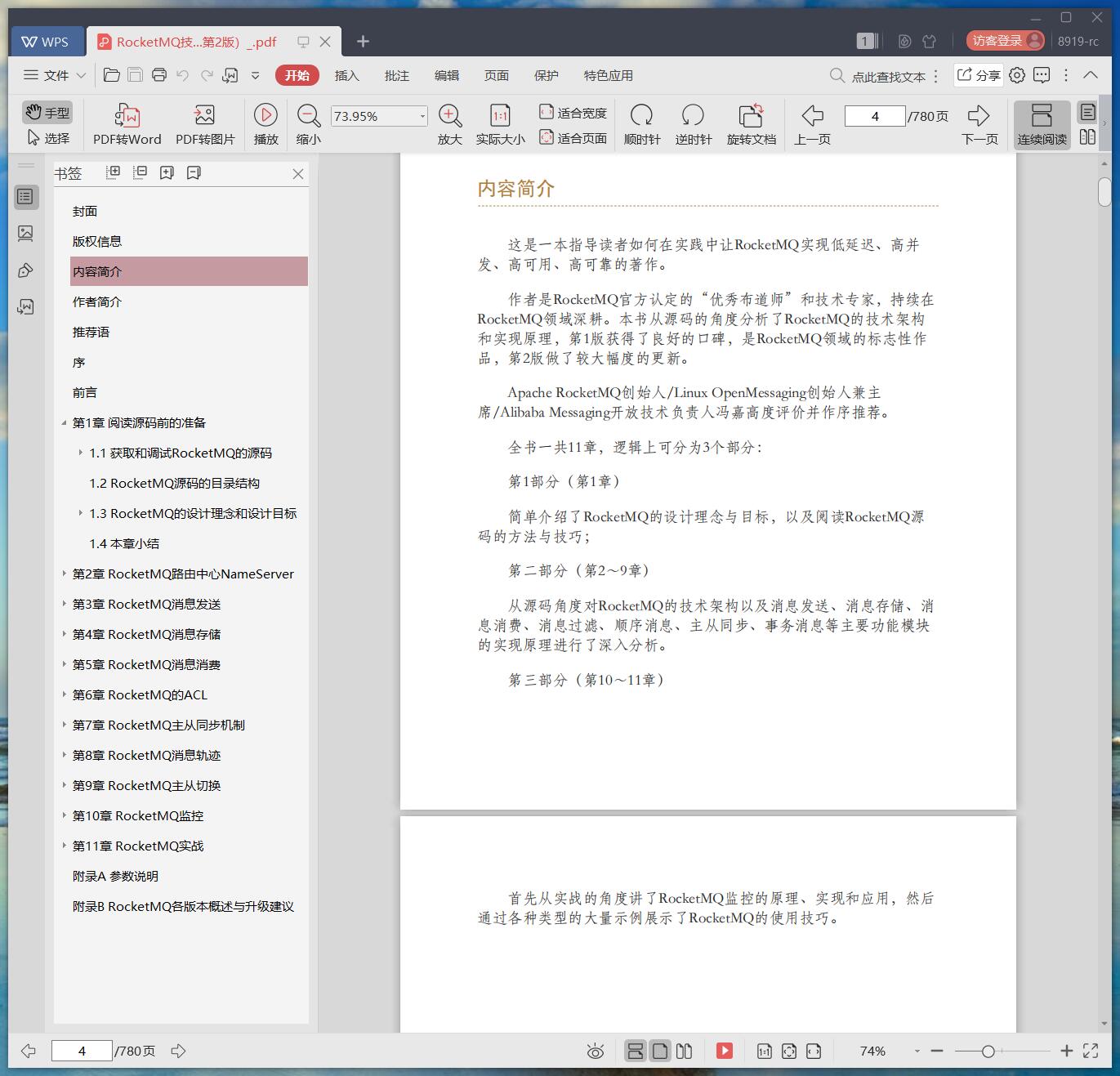
Task: Toggle two-page view in status bar
Action: tap(685, 1051)
